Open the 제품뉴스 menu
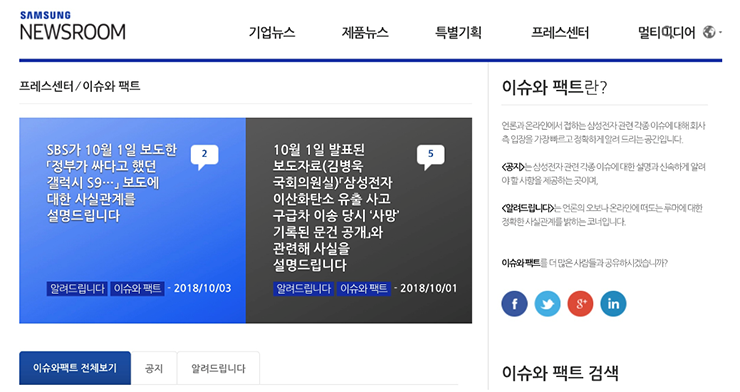The image size is (740, 392). (x=365, y=33)
